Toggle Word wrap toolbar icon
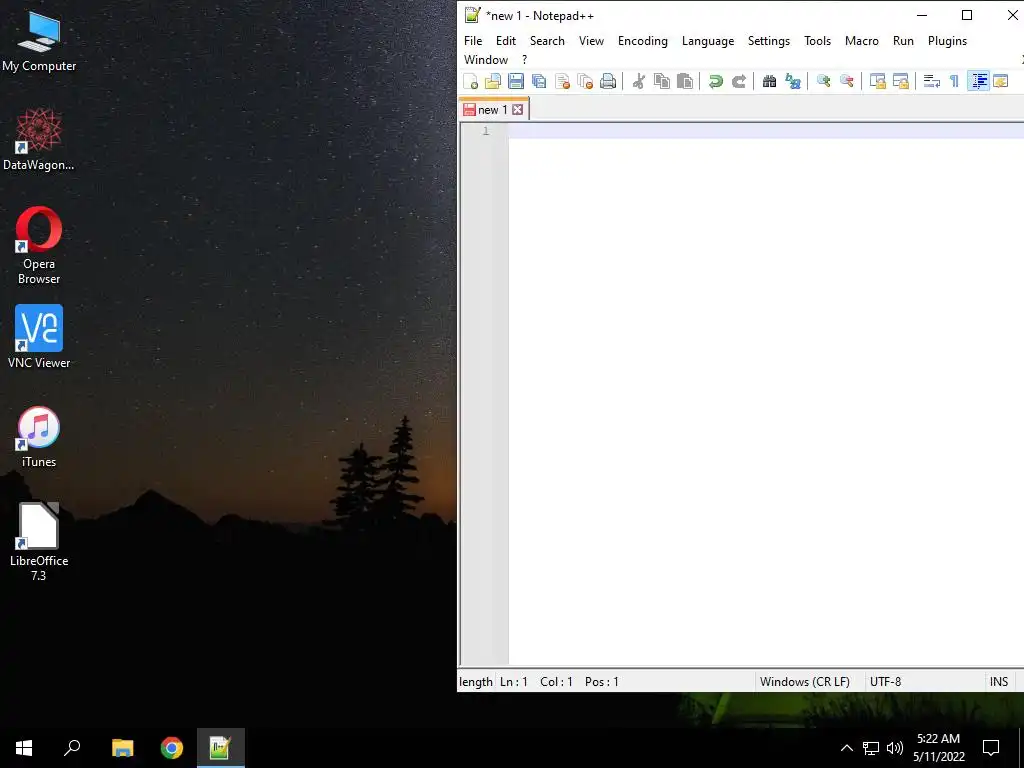Screen dimensions: 1024x768 pyautogui.click(x=932, y=81)
